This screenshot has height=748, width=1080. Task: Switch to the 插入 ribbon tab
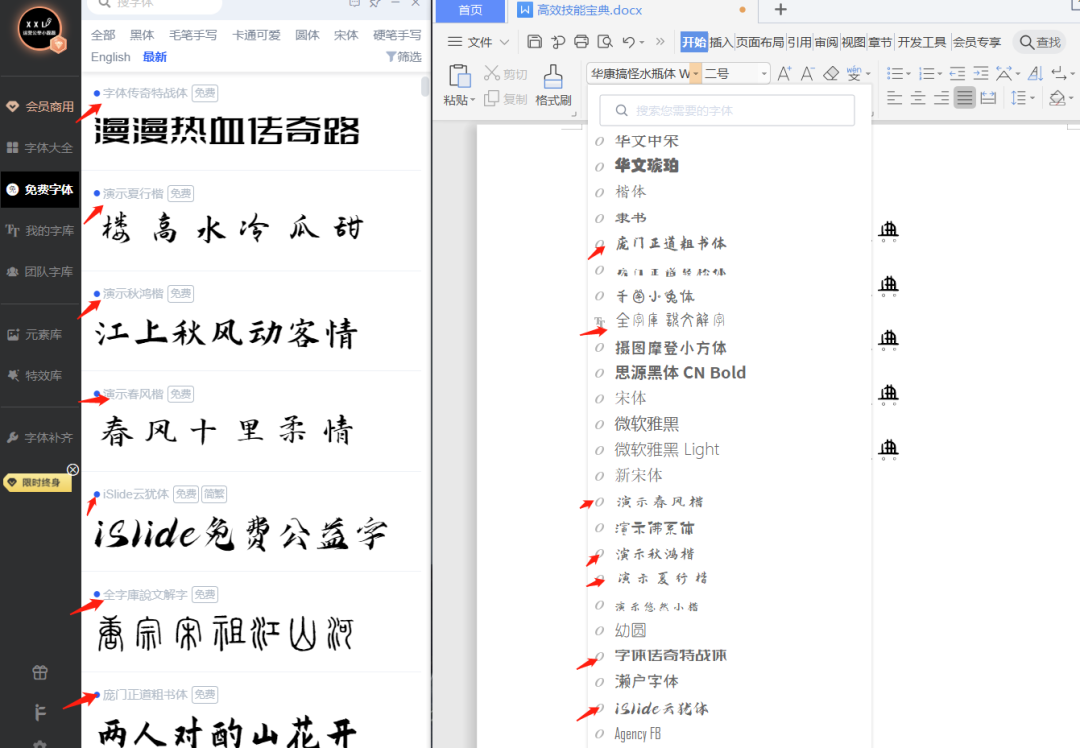720,42
